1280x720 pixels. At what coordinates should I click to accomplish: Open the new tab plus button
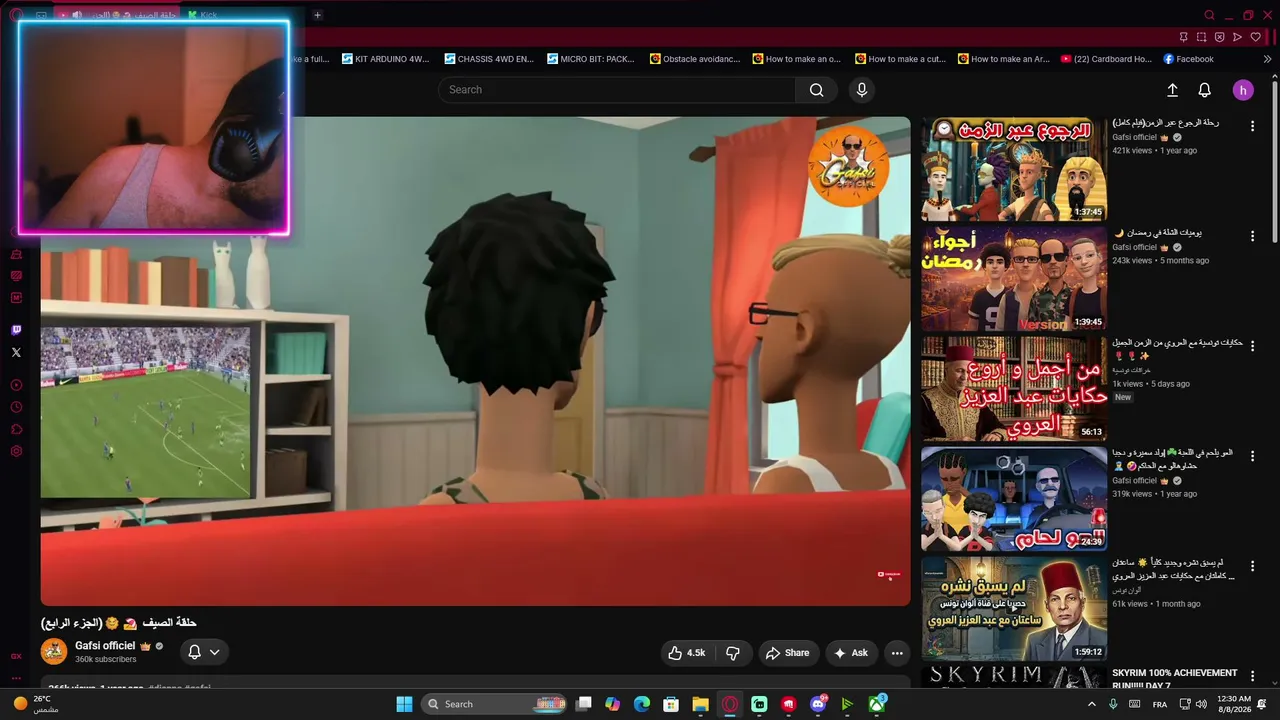(317, 15)
